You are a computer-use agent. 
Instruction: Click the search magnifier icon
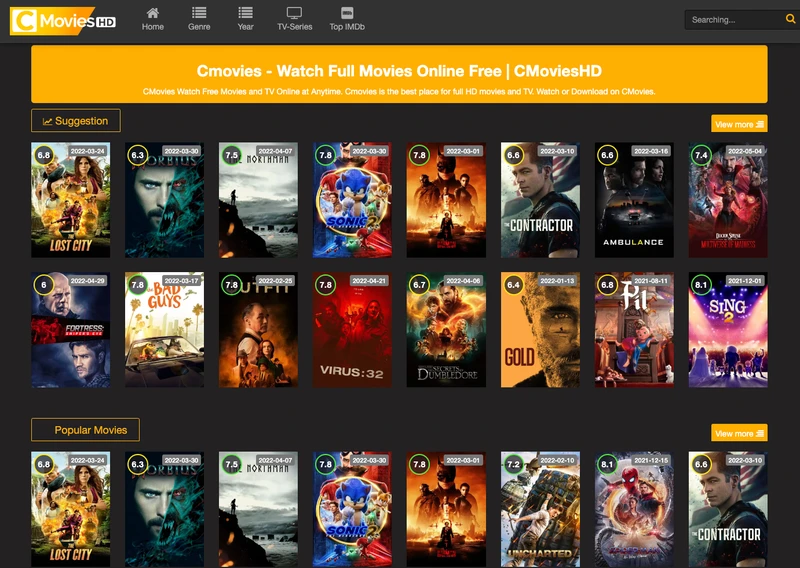click(790, 19)
